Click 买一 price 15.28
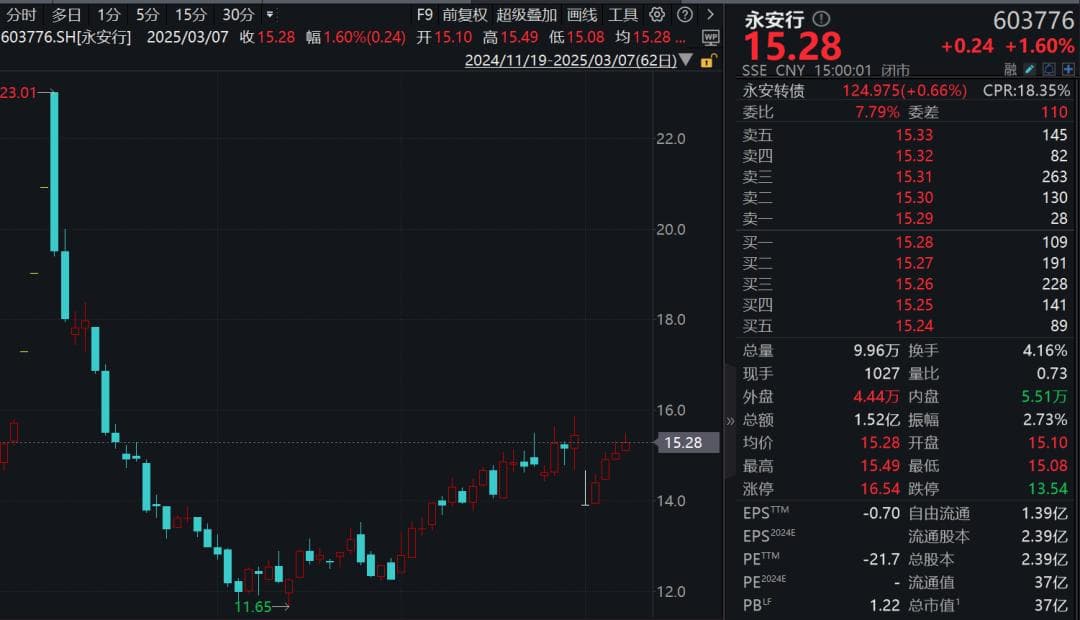This screenshot has width=1080, height=620. click(914, 242)
